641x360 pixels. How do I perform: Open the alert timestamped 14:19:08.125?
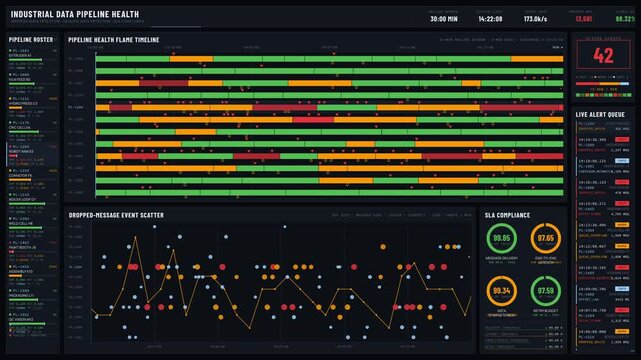click(603, 166)
